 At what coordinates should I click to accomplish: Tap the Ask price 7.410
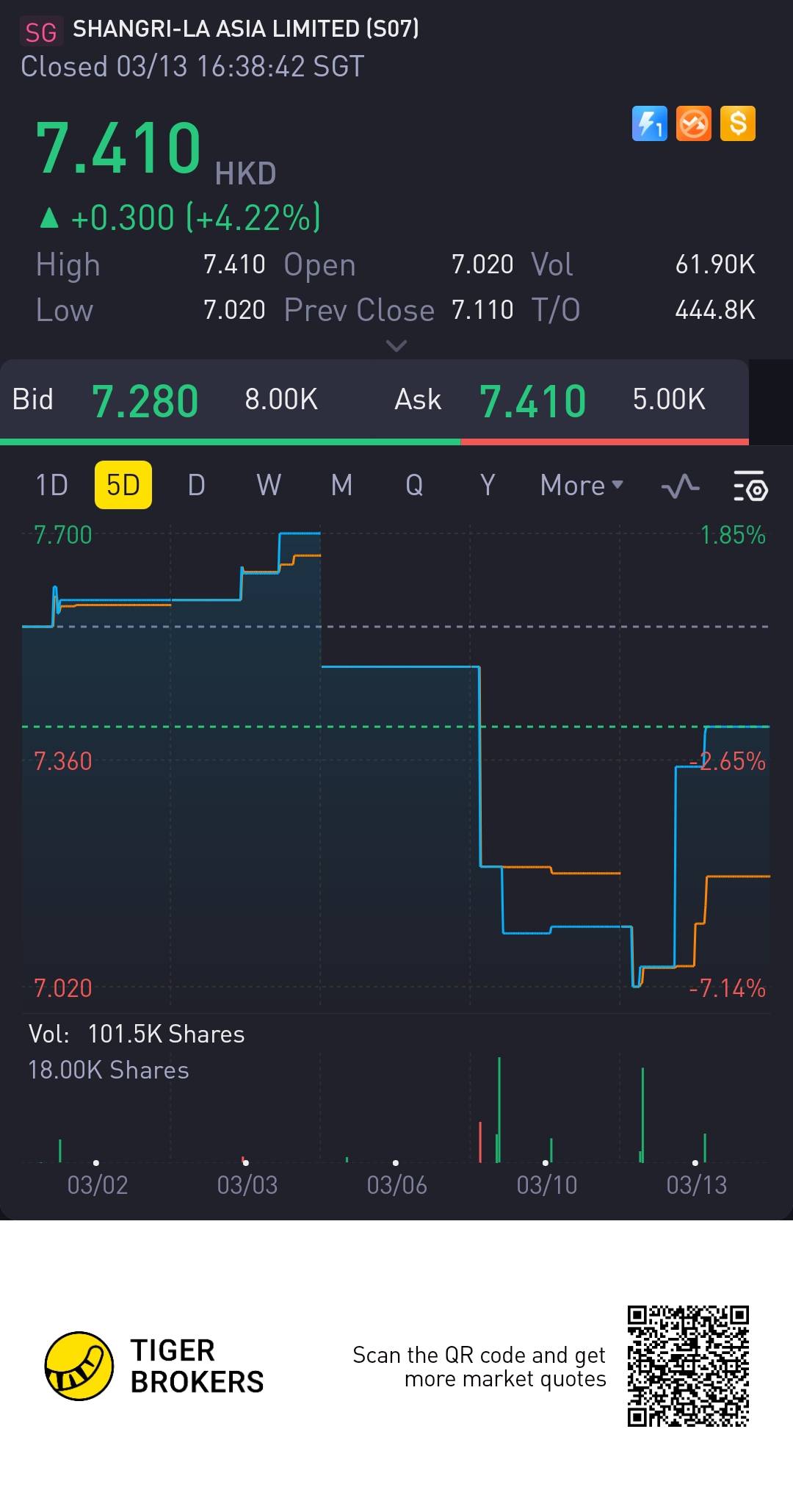tap(532, 401)
